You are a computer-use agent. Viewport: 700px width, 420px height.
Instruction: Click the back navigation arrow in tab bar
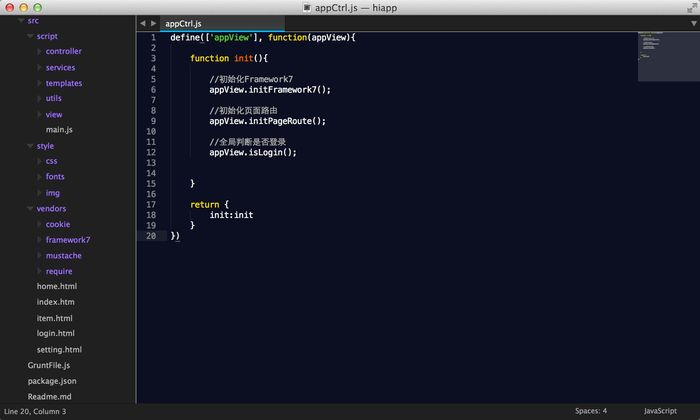[142, 23]
